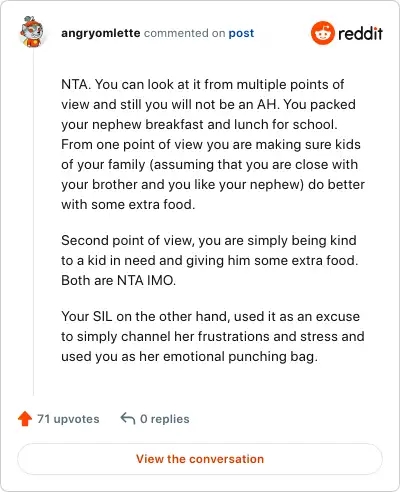Click the line beginning "From one point of view"
Image resolution: width=400 pixels, height=492 pixels.
pyautogui.click(x=211, y=144)
